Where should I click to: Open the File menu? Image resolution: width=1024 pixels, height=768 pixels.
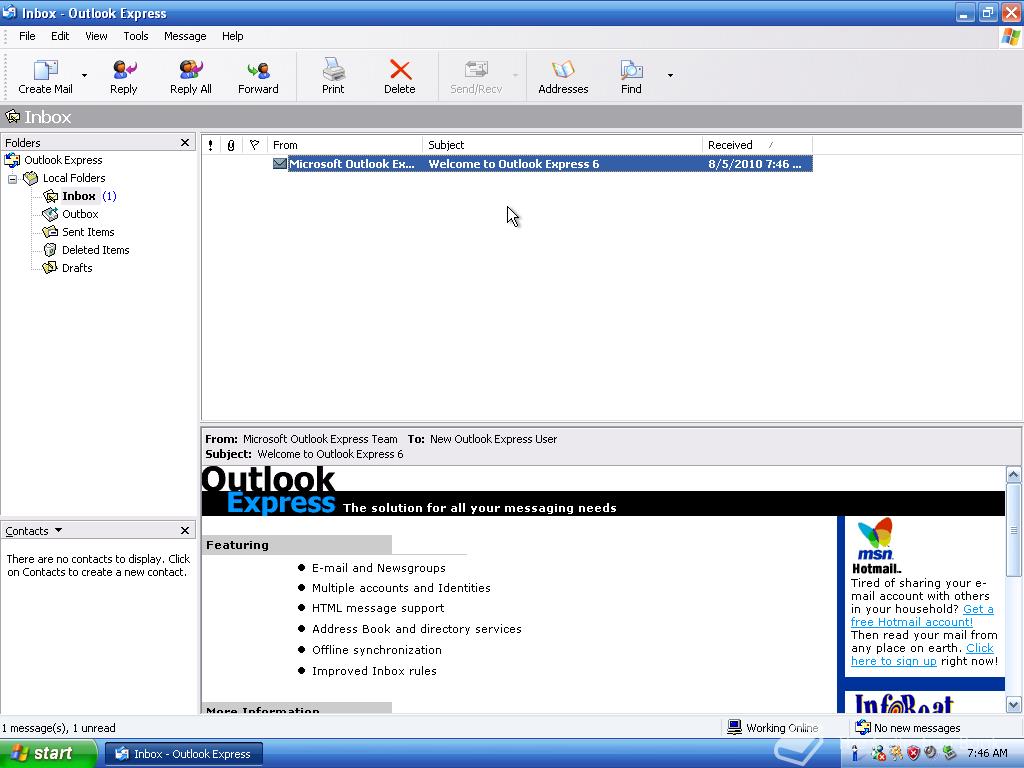pos(27,36)
